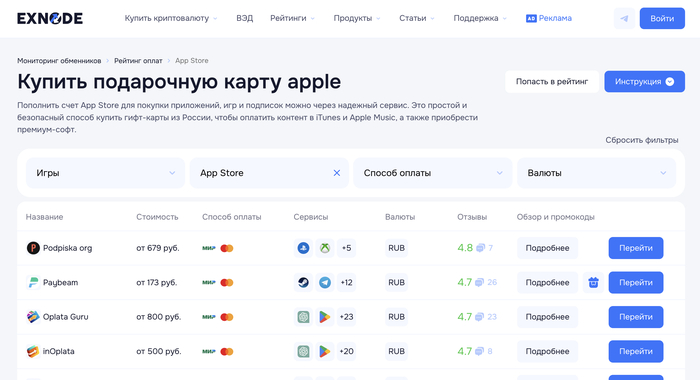The image size is (700, 380).
Task: Click MIR payment icon in Podpiska org row
Action: 208,248
